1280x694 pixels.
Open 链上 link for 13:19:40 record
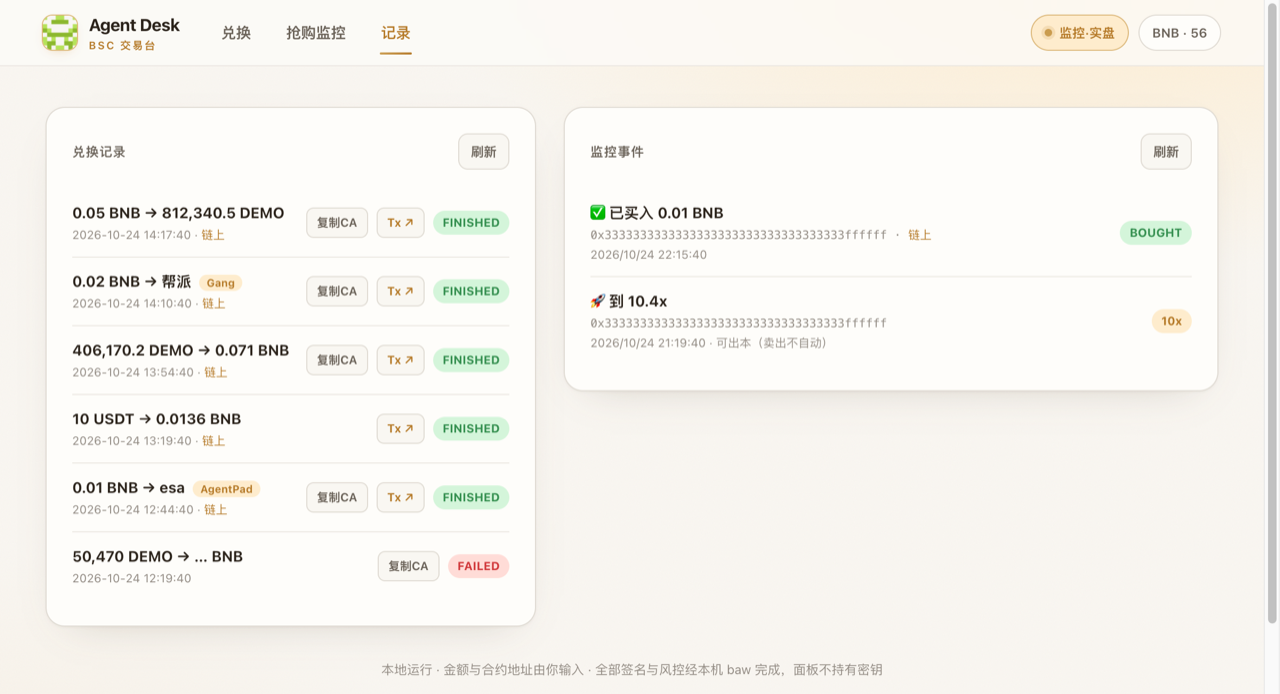click(214, 441)
